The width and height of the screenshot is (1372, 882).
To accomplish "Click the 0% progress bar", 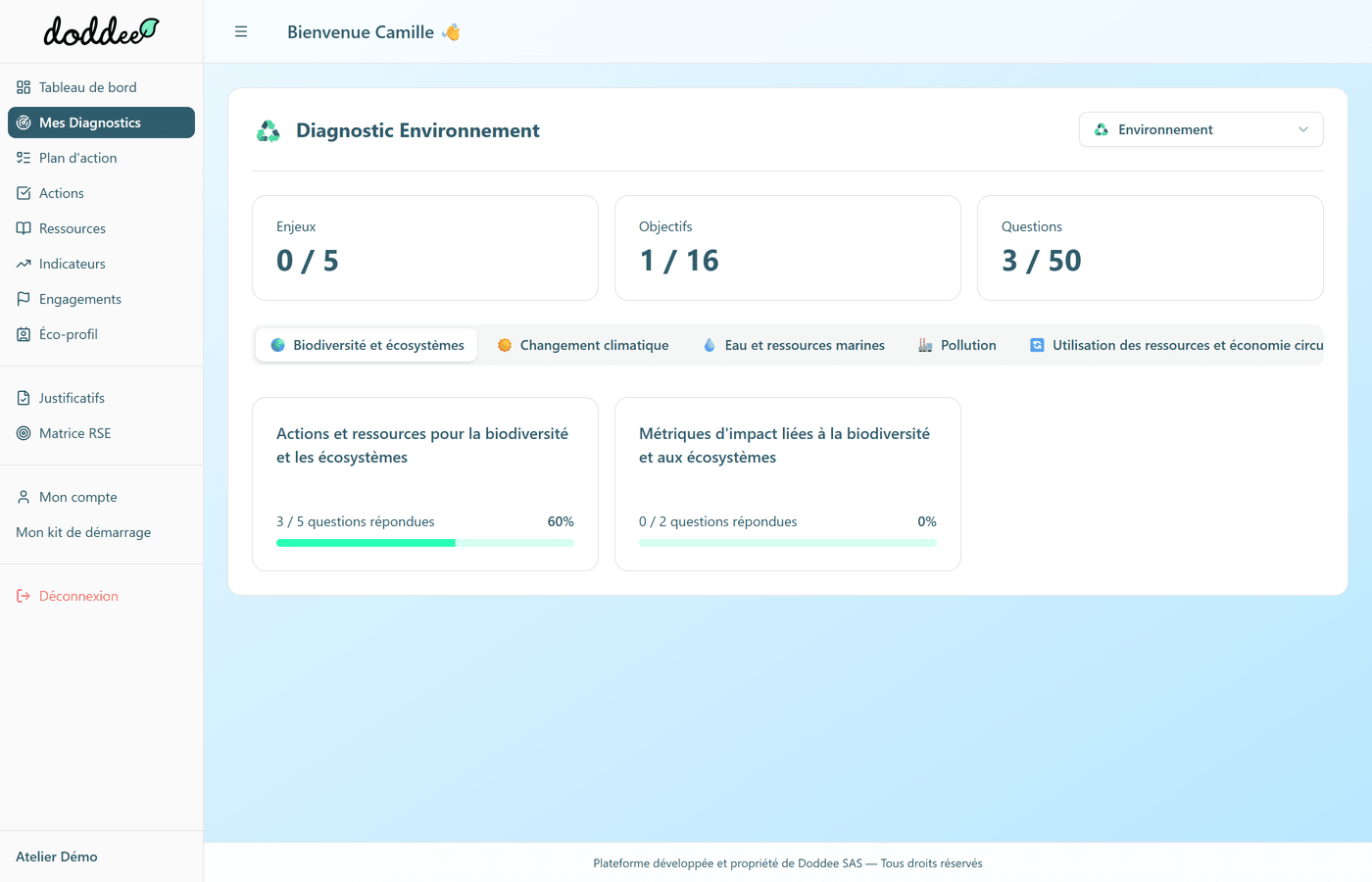I will tap(788, 543).
